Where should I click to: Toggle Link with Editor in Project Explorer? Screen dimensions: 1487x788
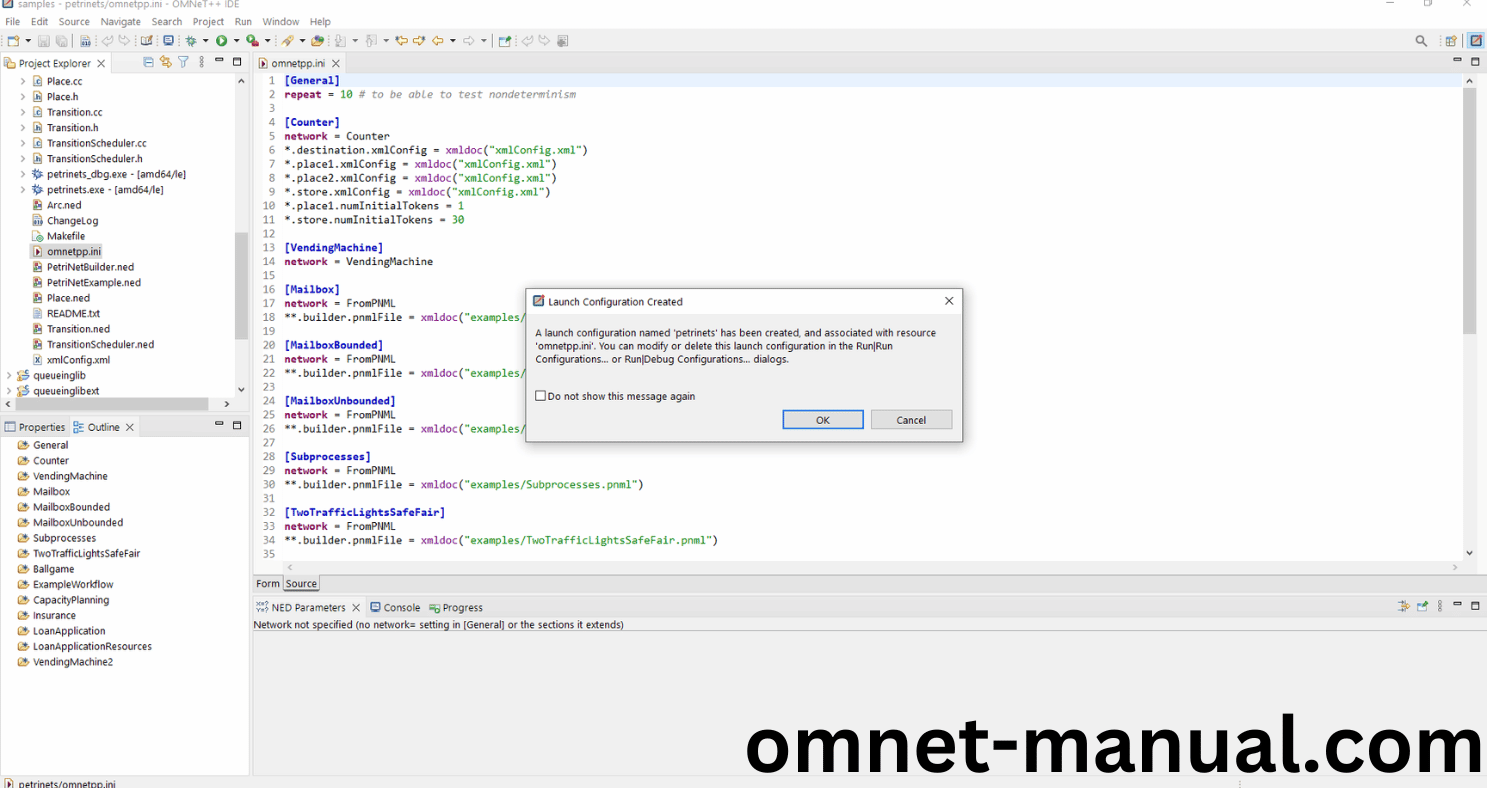[x=166, y=62]
